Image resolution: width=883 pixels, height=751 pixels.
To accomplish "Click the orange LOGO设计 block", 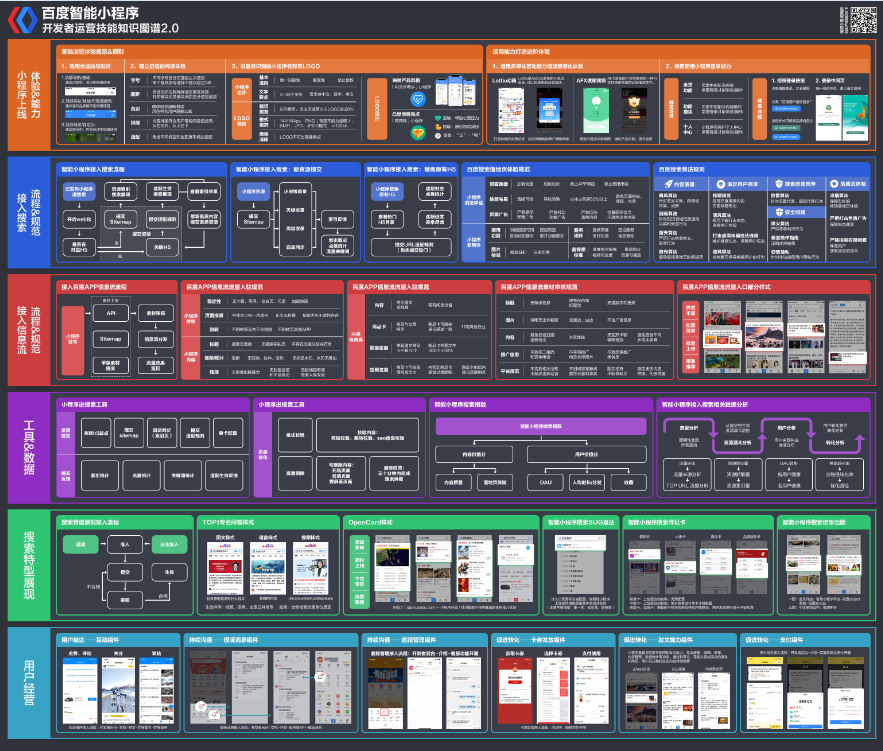I will tap(377, 109).
